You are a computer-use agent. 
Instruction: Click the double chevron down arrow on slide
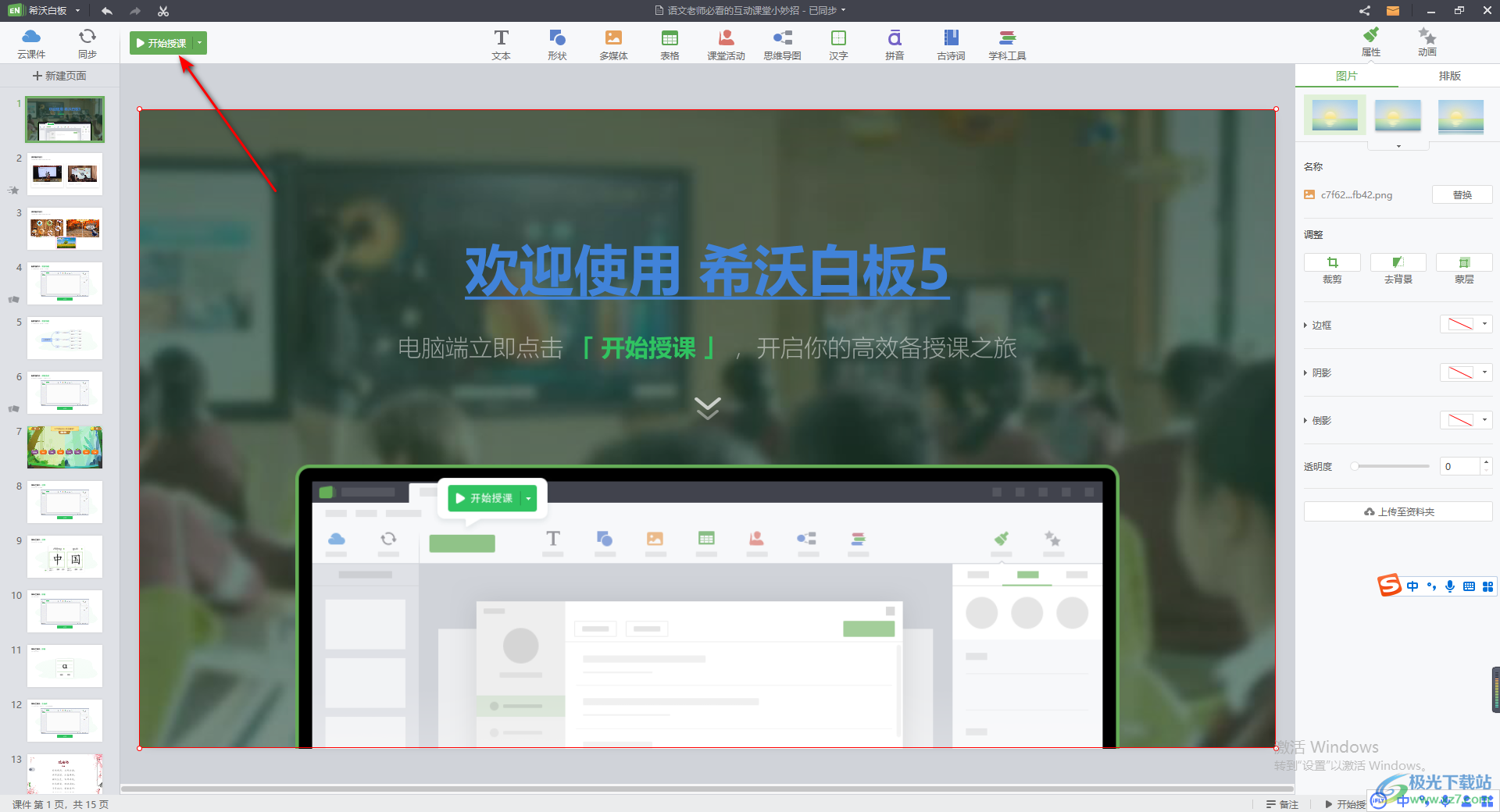tap(708, 408)
